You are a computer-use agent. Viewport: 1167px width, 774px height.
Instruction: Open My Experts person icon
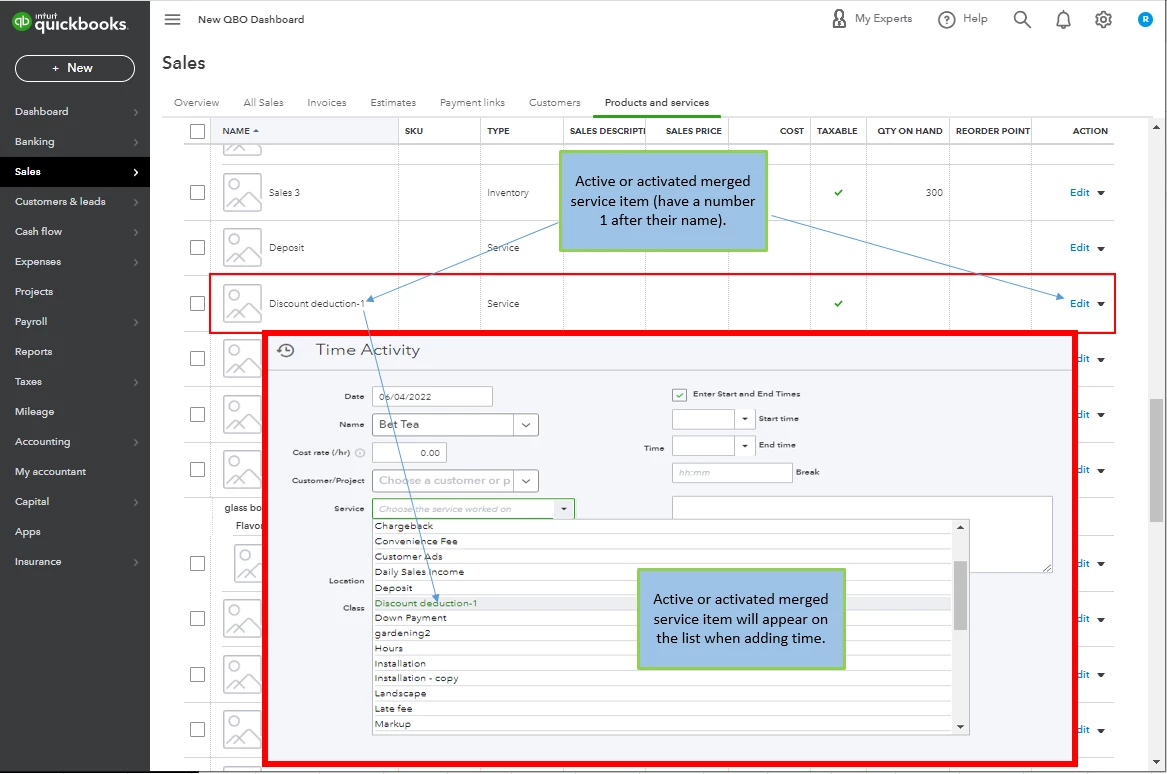click(x=839, y=19)
